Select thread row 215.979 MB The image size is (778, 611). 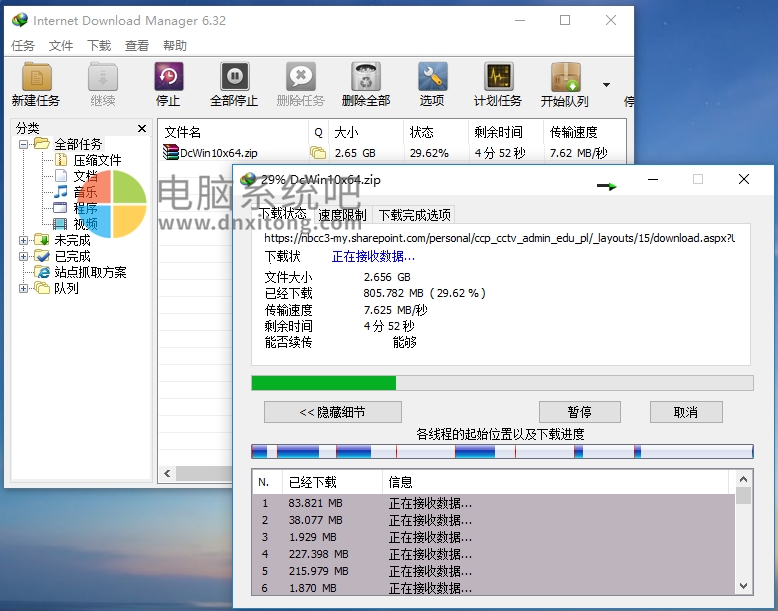493,571
